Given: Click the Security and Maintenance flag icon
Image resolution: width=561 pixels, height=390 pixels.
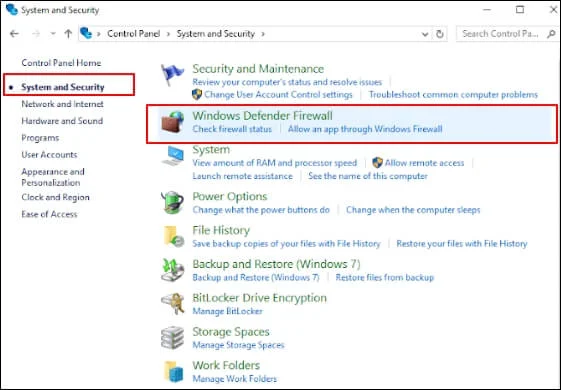Looking at the screenshot, I should 172,75.
